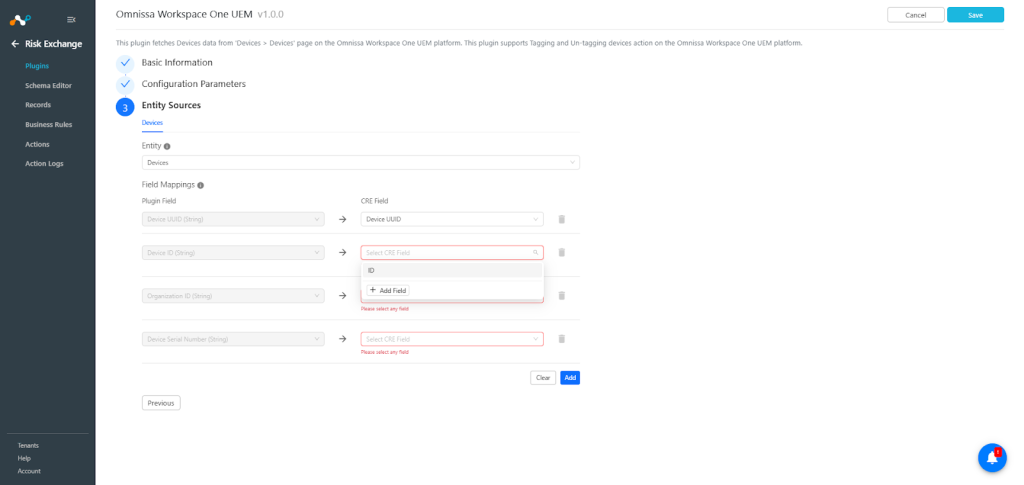Open the Tenants link
Viewport: 1024px width, 485px height.
point(28,445)
